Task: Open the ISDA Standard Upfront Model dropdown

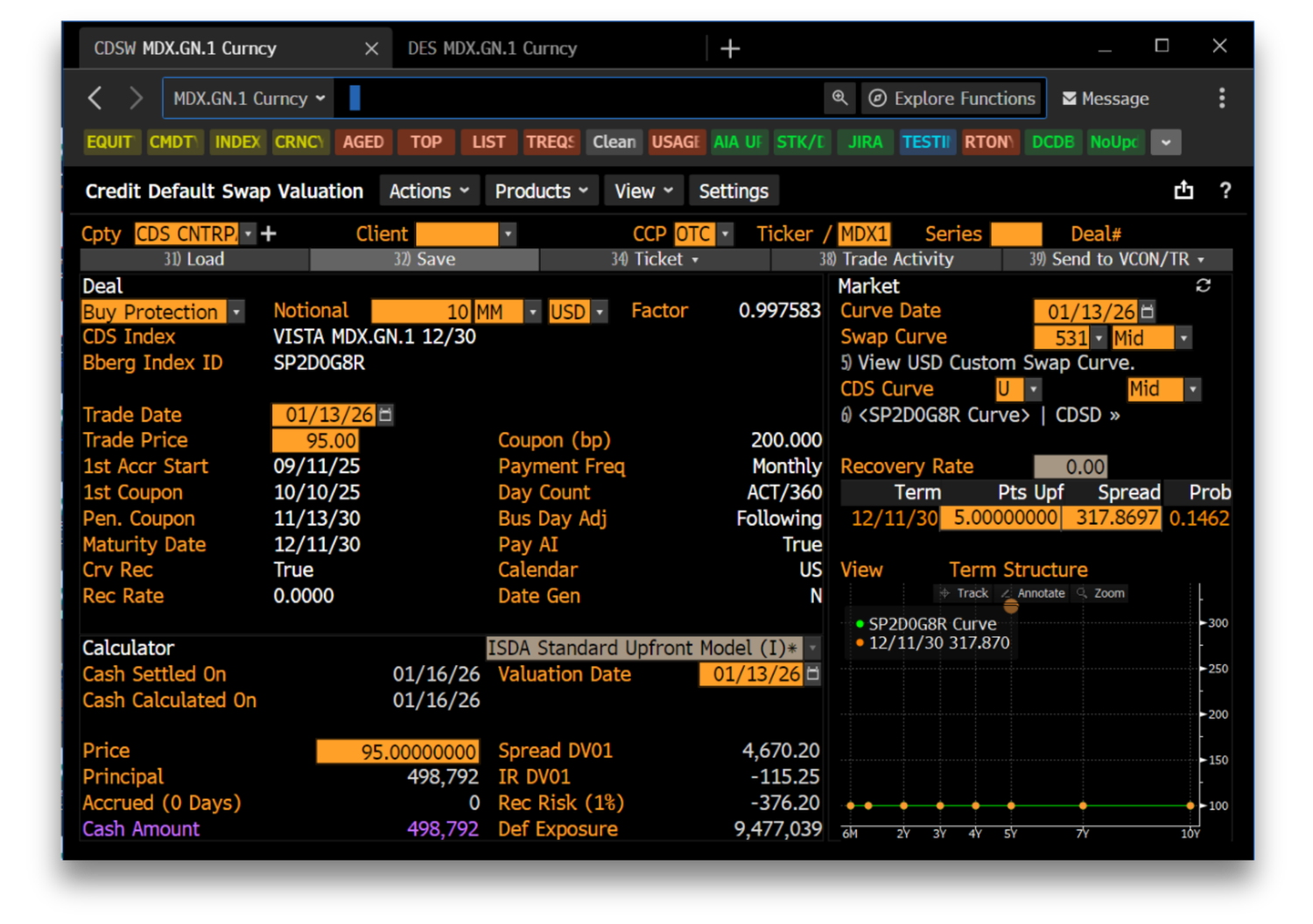Action: 812,648
